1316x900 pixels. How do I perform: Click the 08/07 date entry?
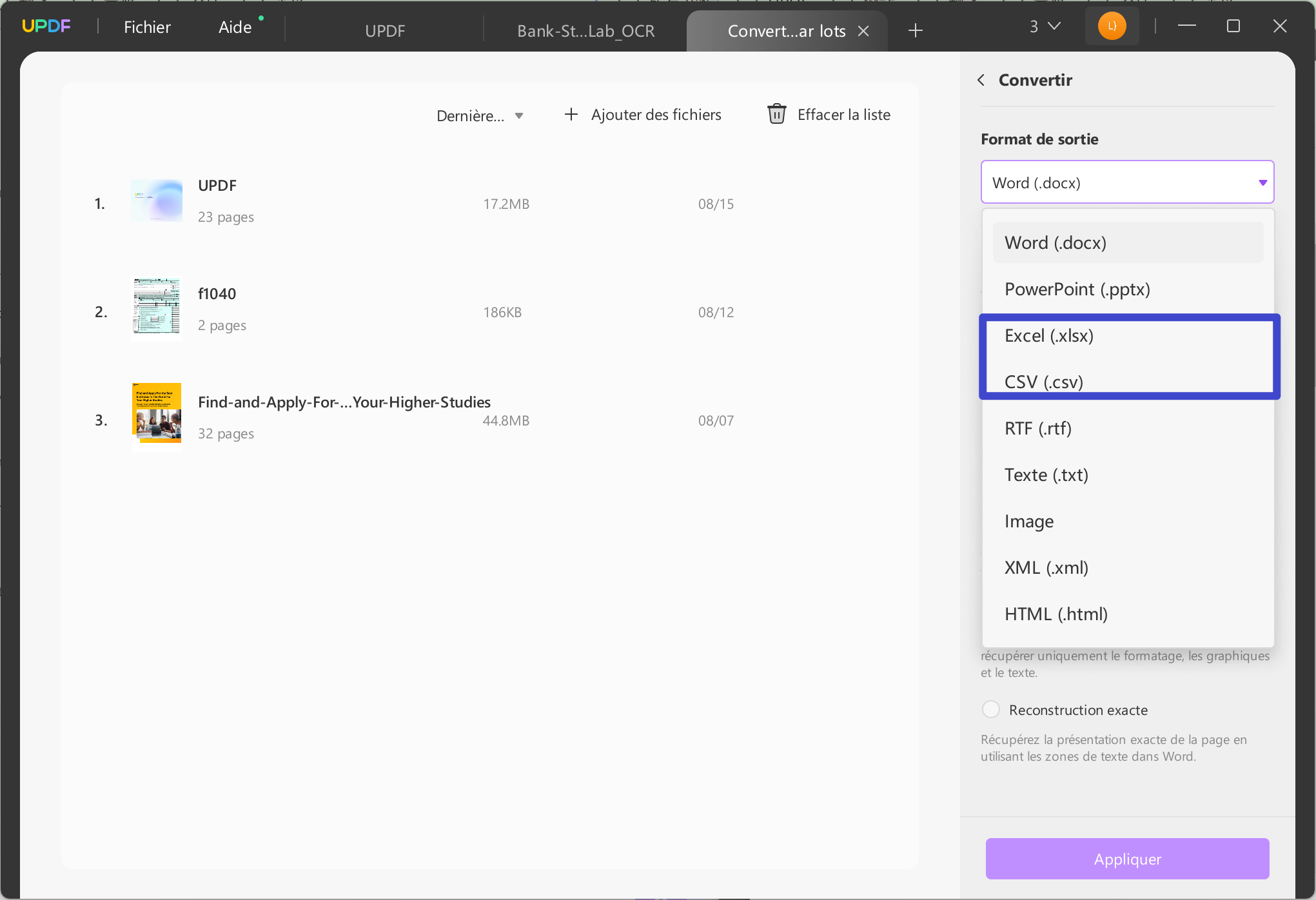click(x=716, y=421)
